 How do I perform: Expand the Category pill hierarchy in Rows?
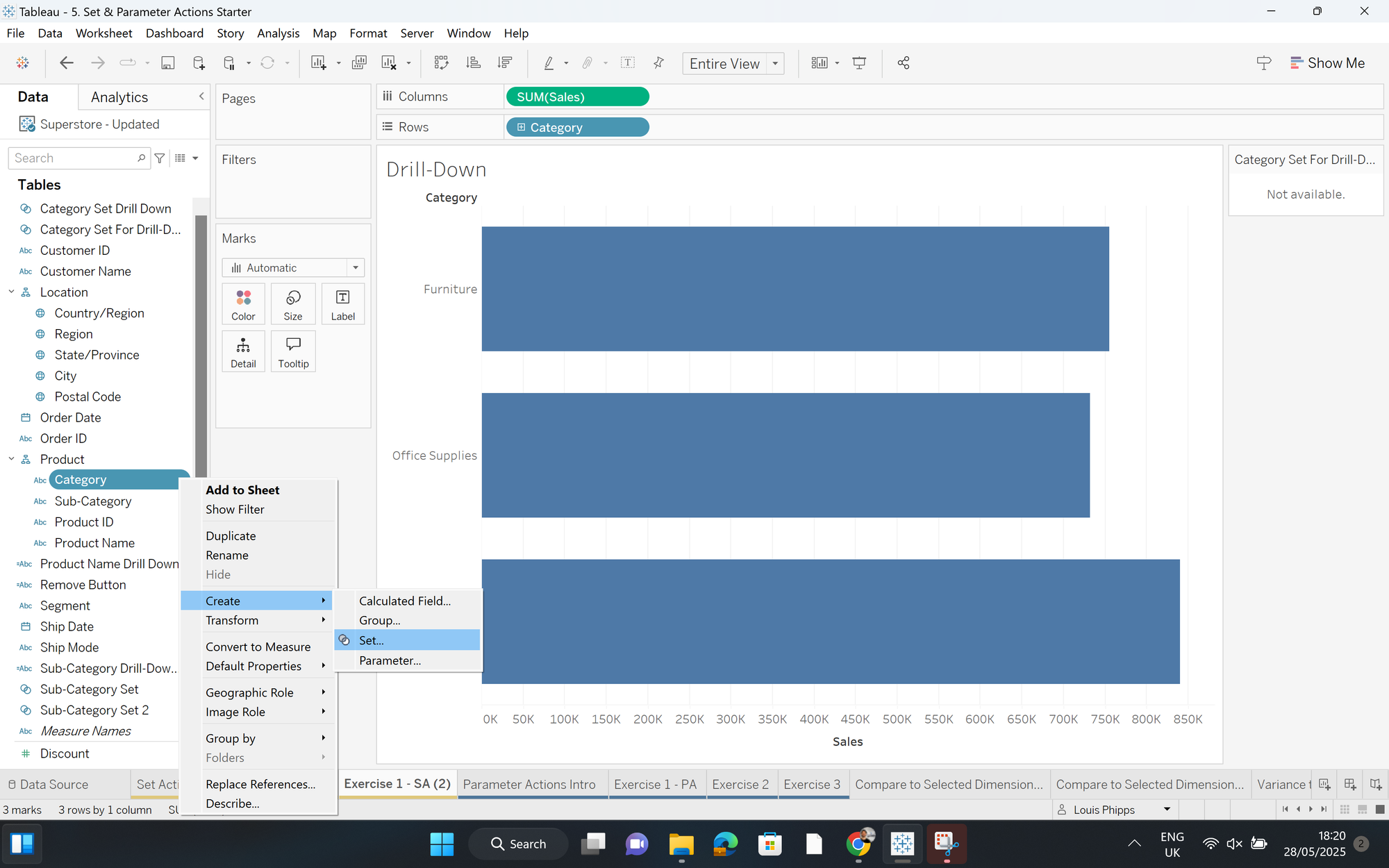coord(521,128)
